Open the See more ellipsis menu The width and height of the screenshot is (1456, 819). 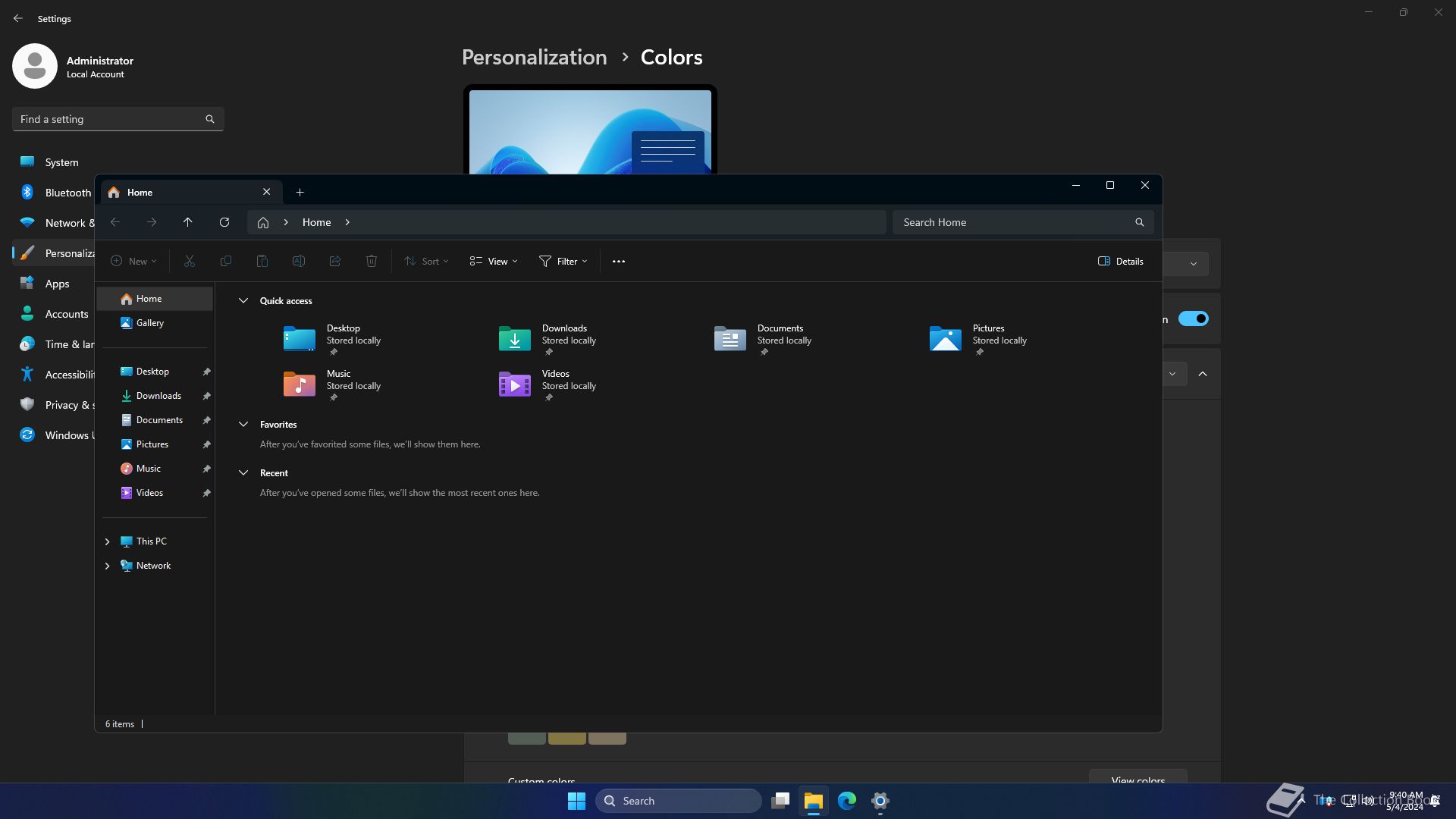(618, 262)
